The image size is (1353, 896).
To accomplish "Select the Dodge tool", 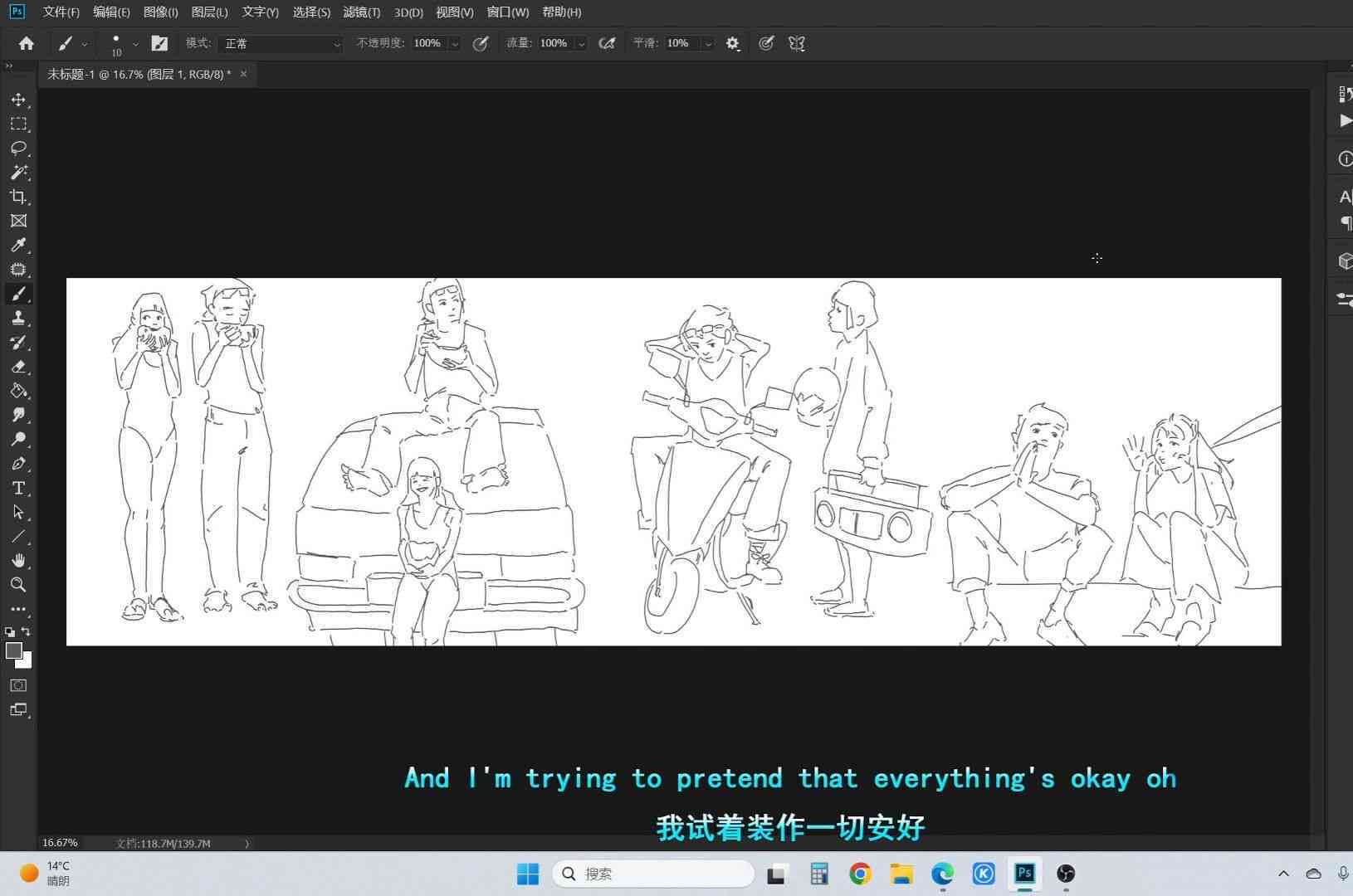I will pos(18,439).
